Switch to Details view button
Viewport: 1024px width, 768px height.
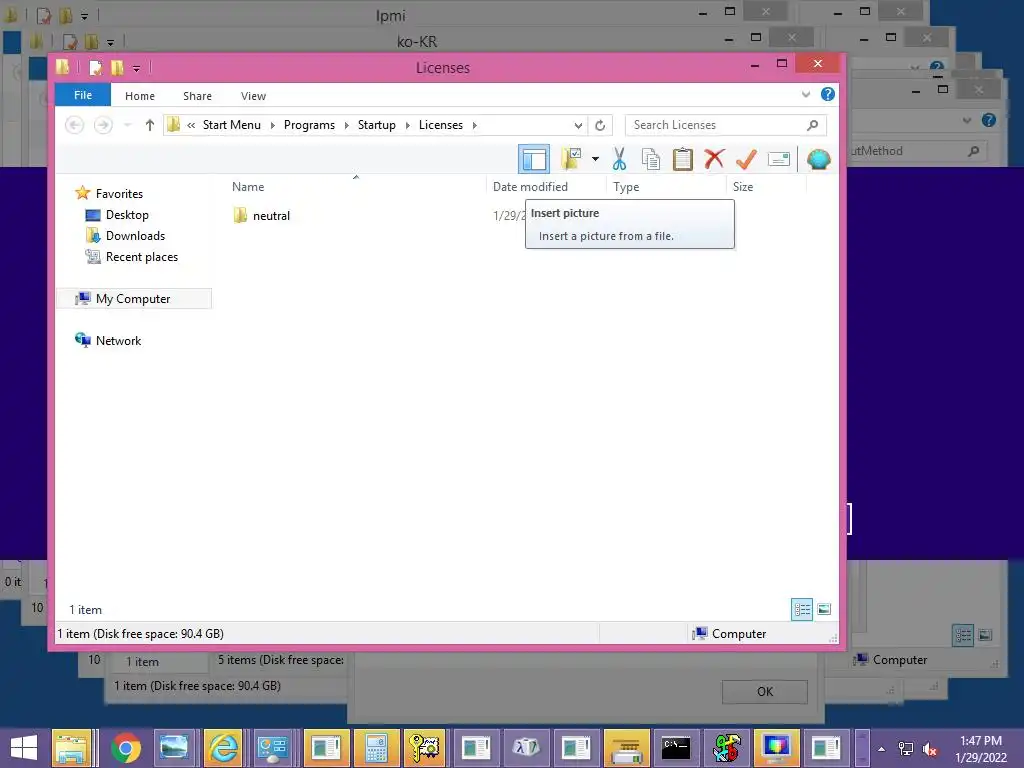(x=802, y=609)
